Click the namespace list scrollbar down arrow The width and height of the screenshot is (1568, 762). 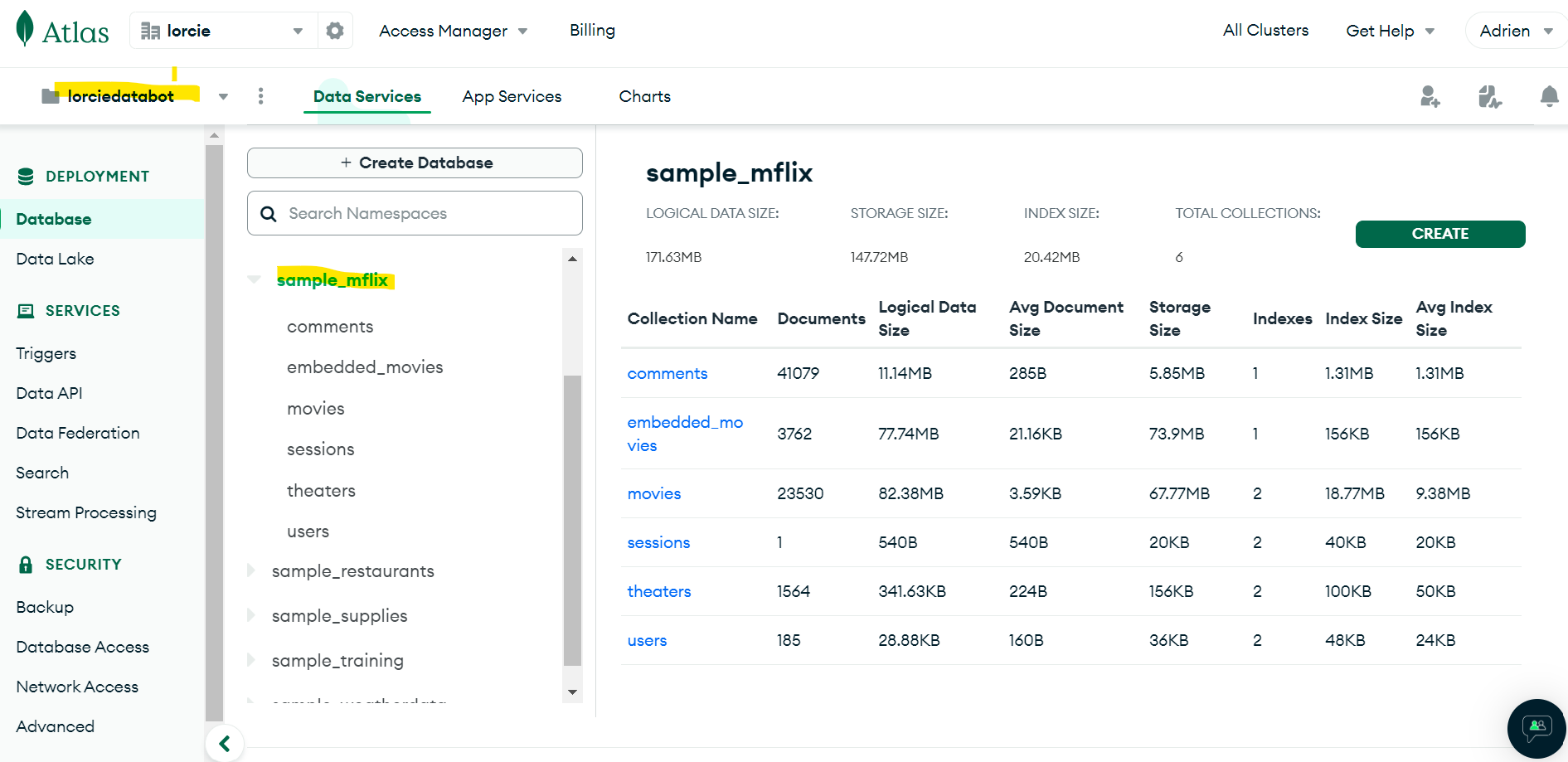(x=572, y=692)
